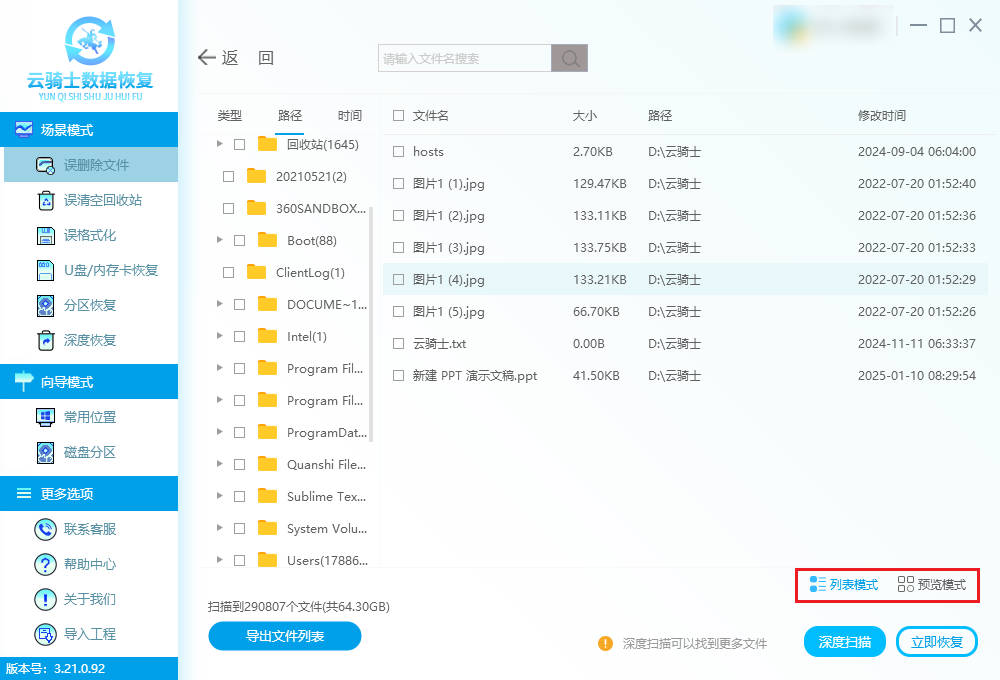Click the 立即恢复 button
This screenshot has height=680, width=1000.
pyautogui.click(x=937, y=642)
